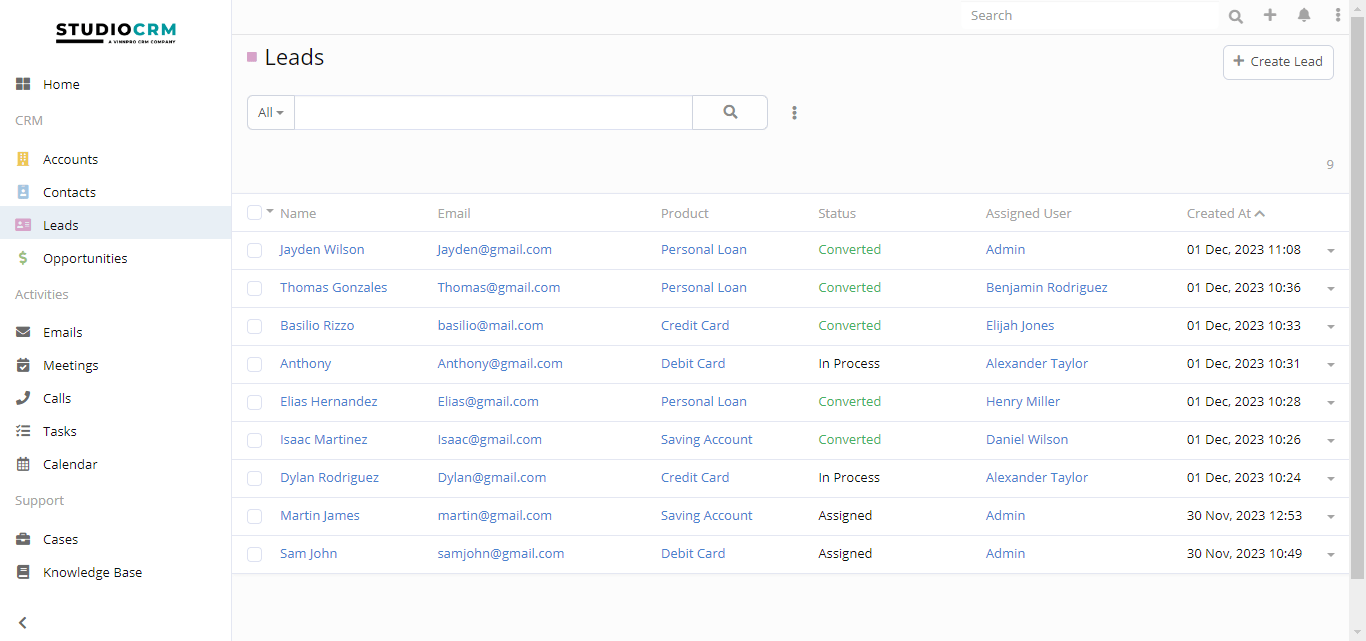This screenshot has height=641, width=1366.
Task: Open the Basilio Rizzo lead link
Action: [x=317, y=325]
